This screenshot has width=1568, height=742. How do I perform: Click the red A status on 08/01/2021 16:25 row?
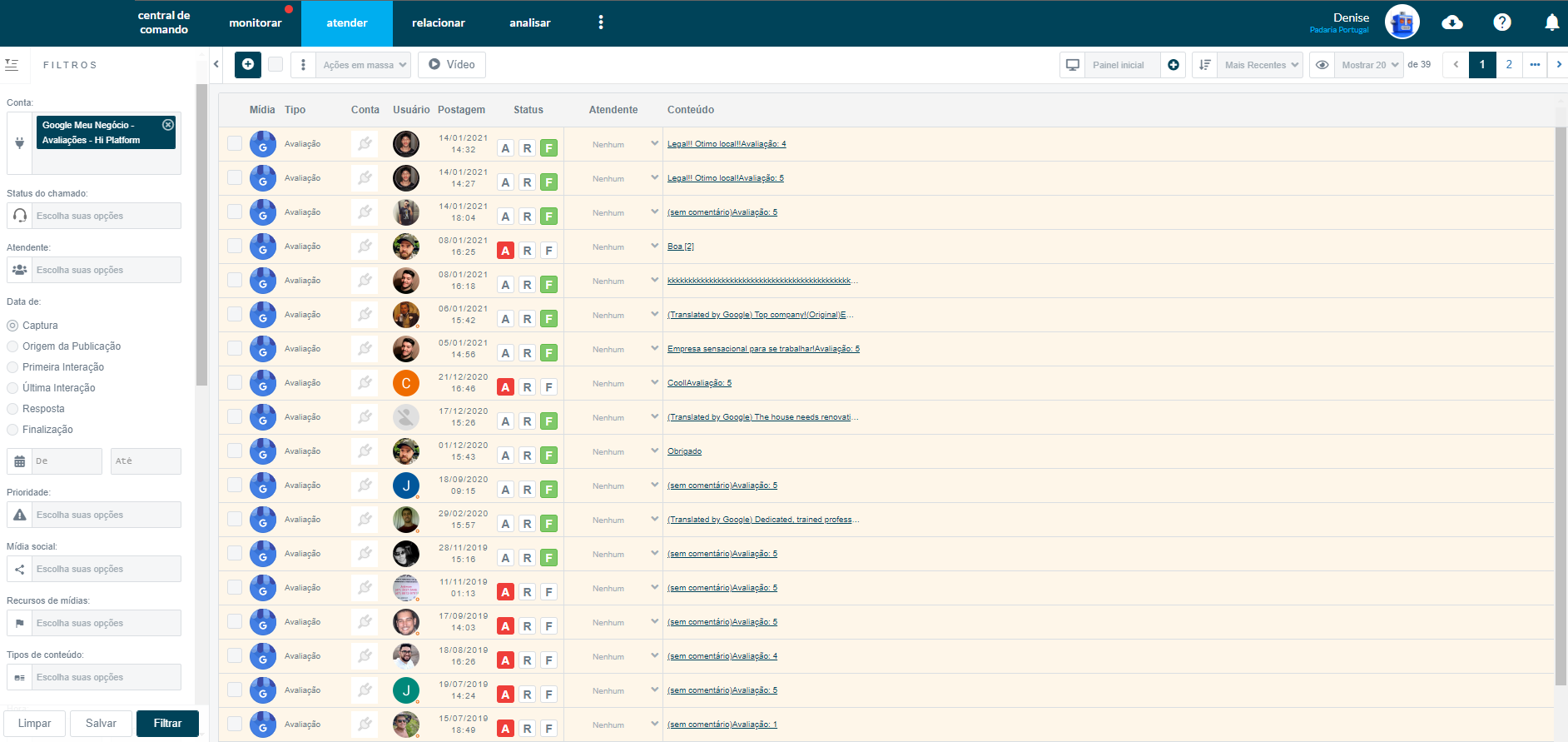pos(505,251)
